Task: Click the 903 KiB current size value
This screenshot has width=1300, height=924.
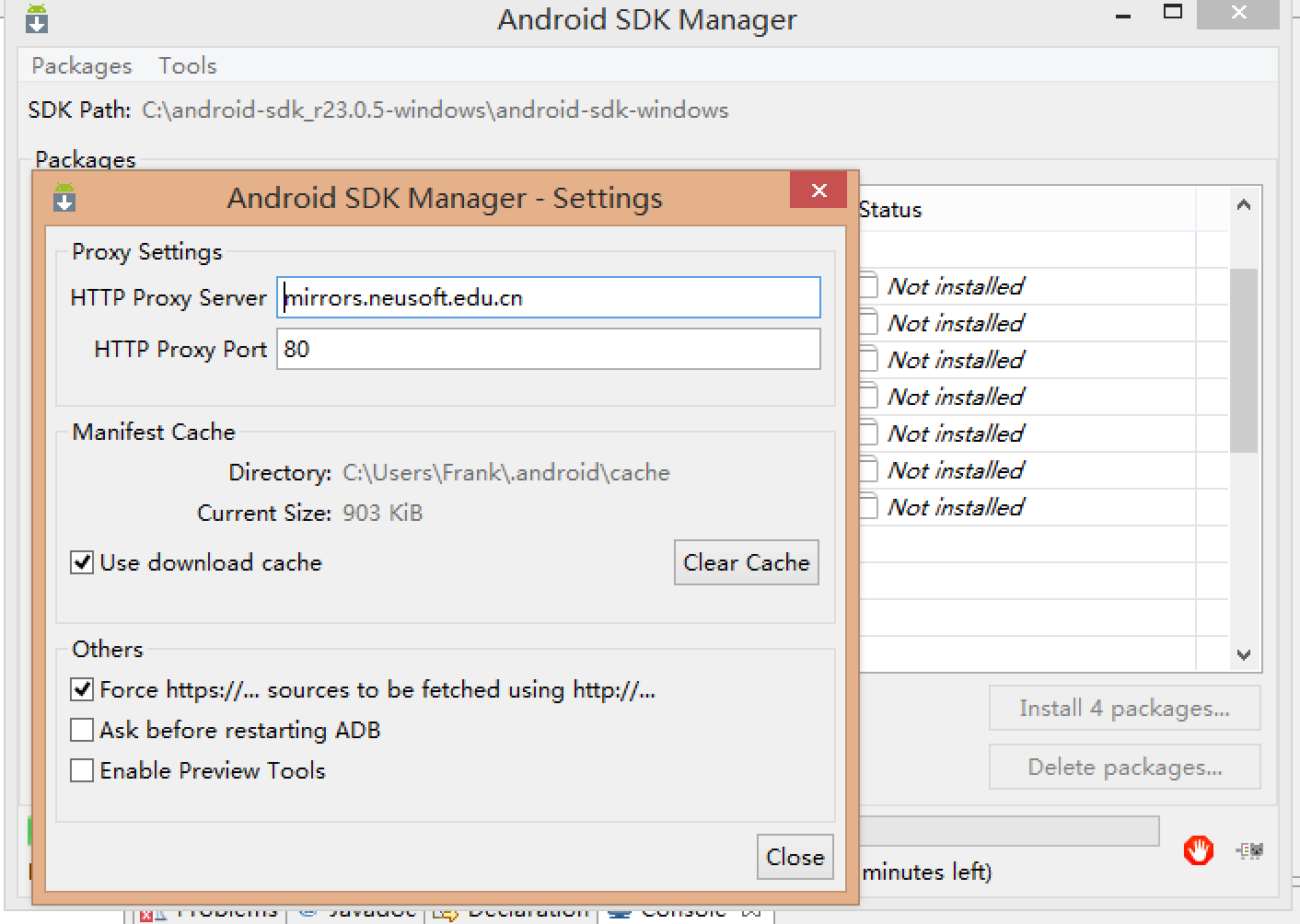Action: 383,514
